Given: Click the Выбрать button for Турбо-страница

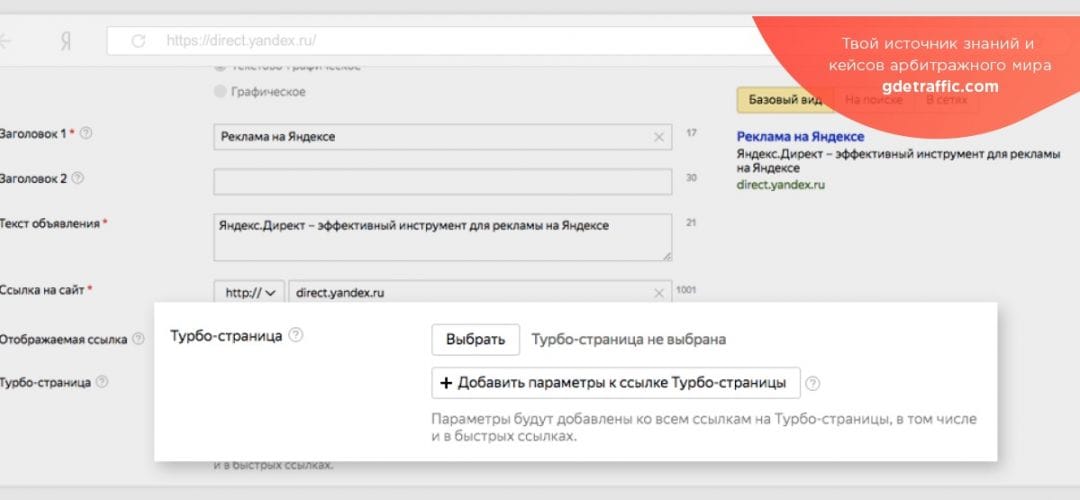Looking at the screenshot, I should [475, 340].
